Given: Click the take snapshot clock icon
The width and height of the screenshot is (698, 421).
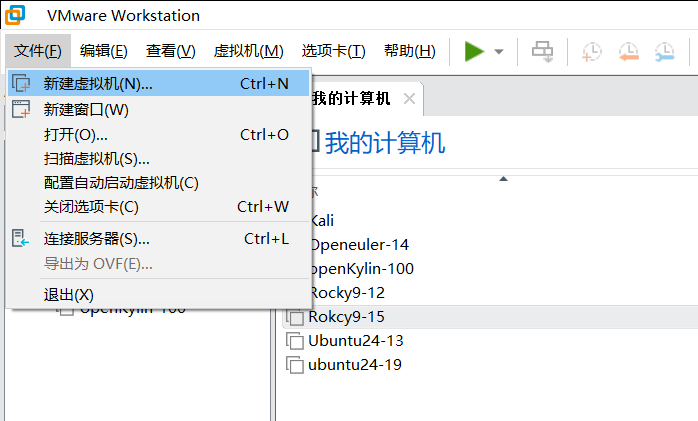Looking at the screenshot, I should click(592, 52).
